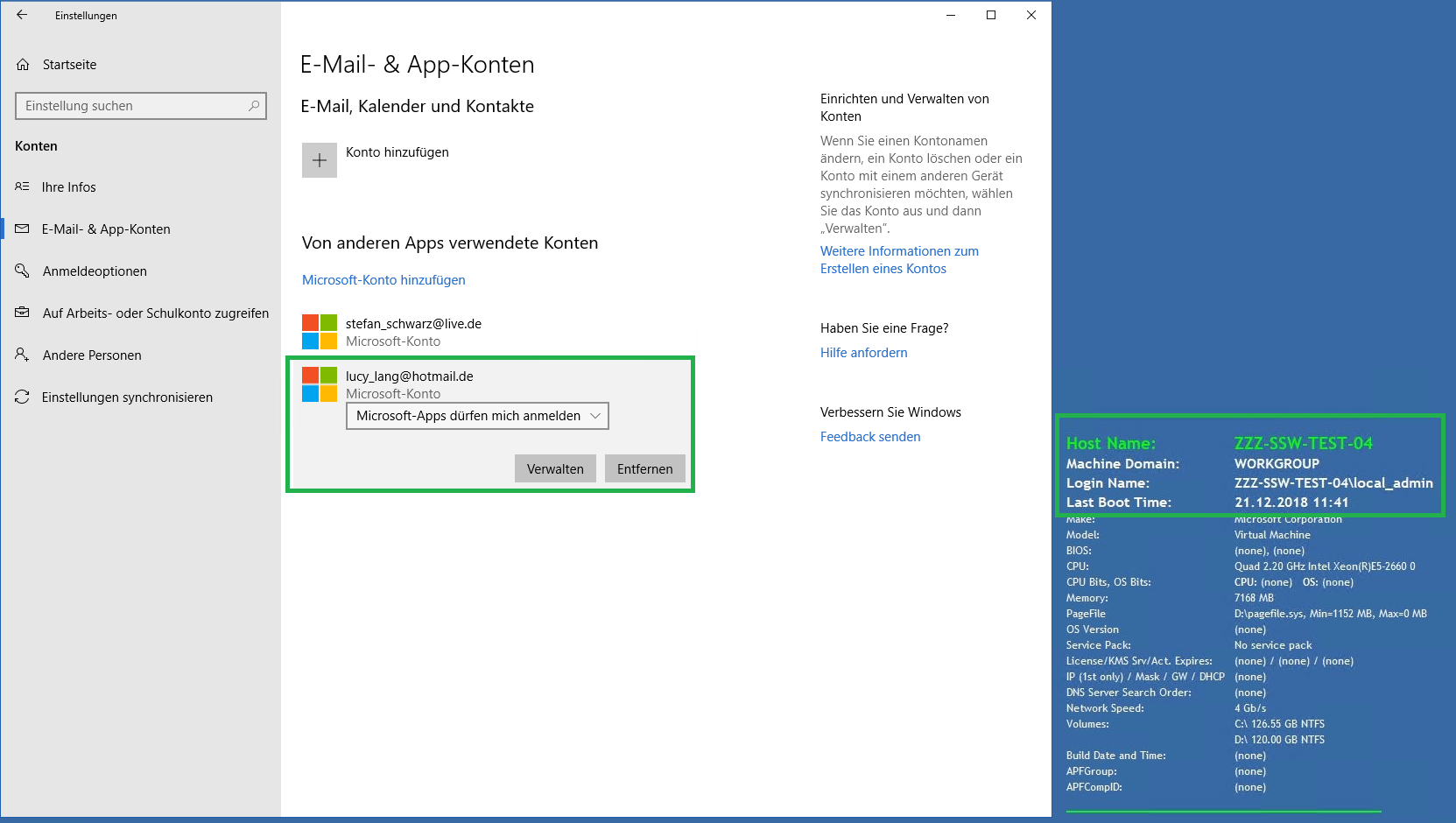Viewport: 1456px width, 823px height.
Task: Click host name value ZZZ-SSW-TEST-04
Action: (1304, 443)
